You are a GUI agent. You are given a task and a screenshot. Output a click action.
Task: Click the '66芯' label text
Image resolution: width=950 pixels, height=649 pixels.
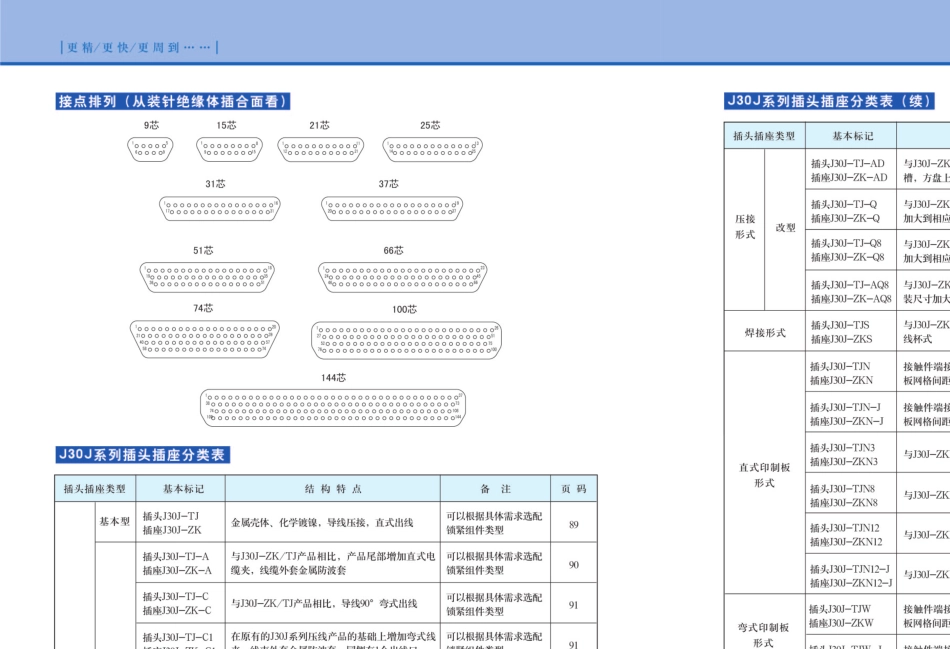coord(393,250)
